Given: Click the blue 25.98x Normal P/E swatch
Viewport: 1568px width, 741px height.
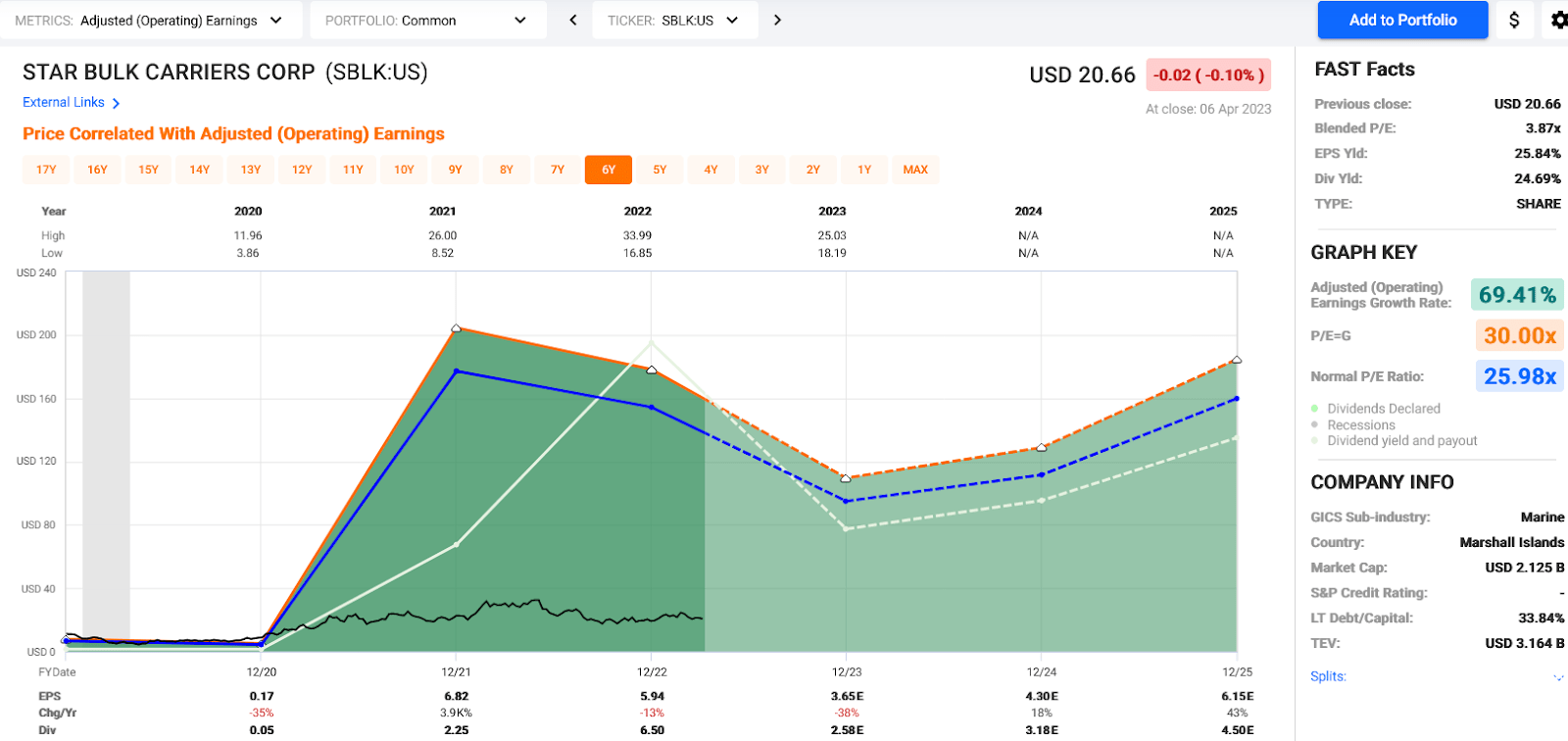Looking at the screenshot, I should tap(1519, 376).
